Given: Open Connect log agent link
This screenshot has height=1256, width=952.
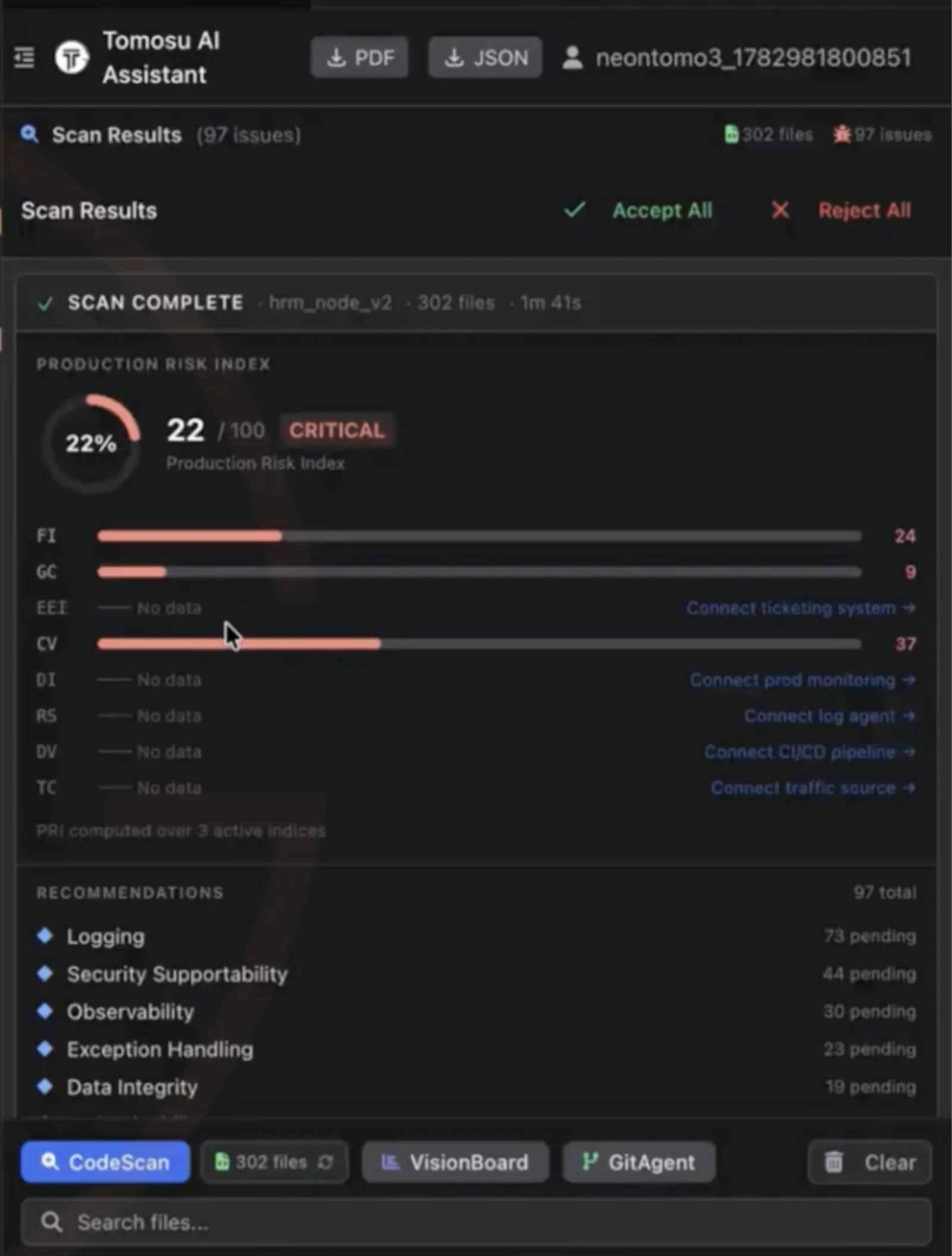Looking at the screenshot, I should coord(830,716).
